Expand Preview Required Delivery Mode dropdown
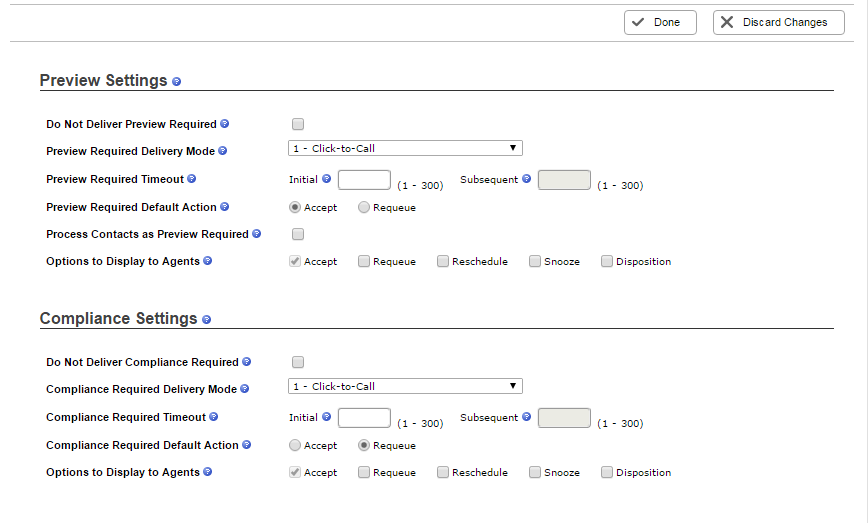This screenshot has width=868, height=523. [x=405, y=148]
